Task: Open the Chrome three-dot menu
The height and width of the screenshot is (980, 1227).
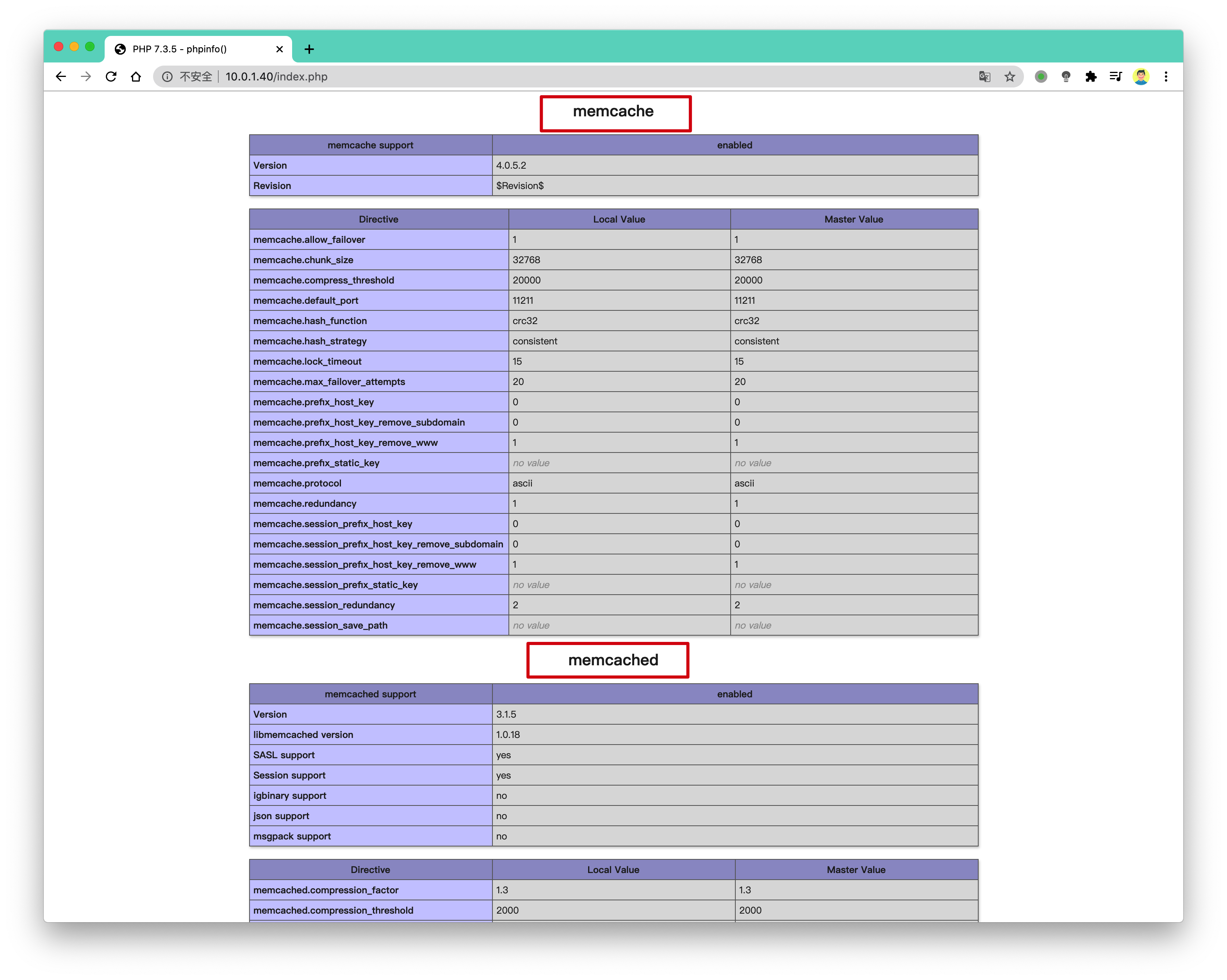Action: 1166,76
